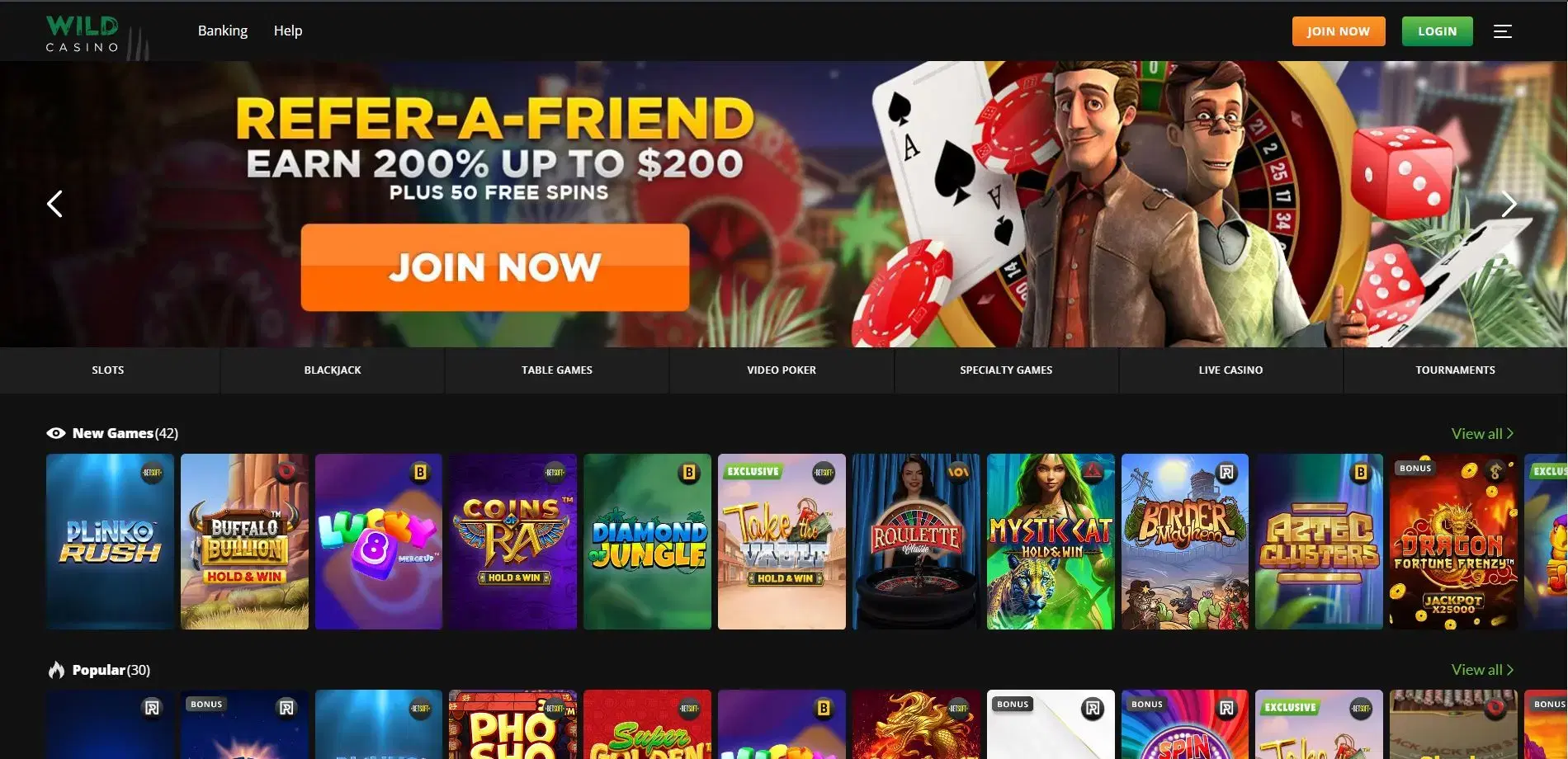Click provider badge on Diamond Jungle tile
The width and height of the screenshot is (1568, 759).
[688, 473]
